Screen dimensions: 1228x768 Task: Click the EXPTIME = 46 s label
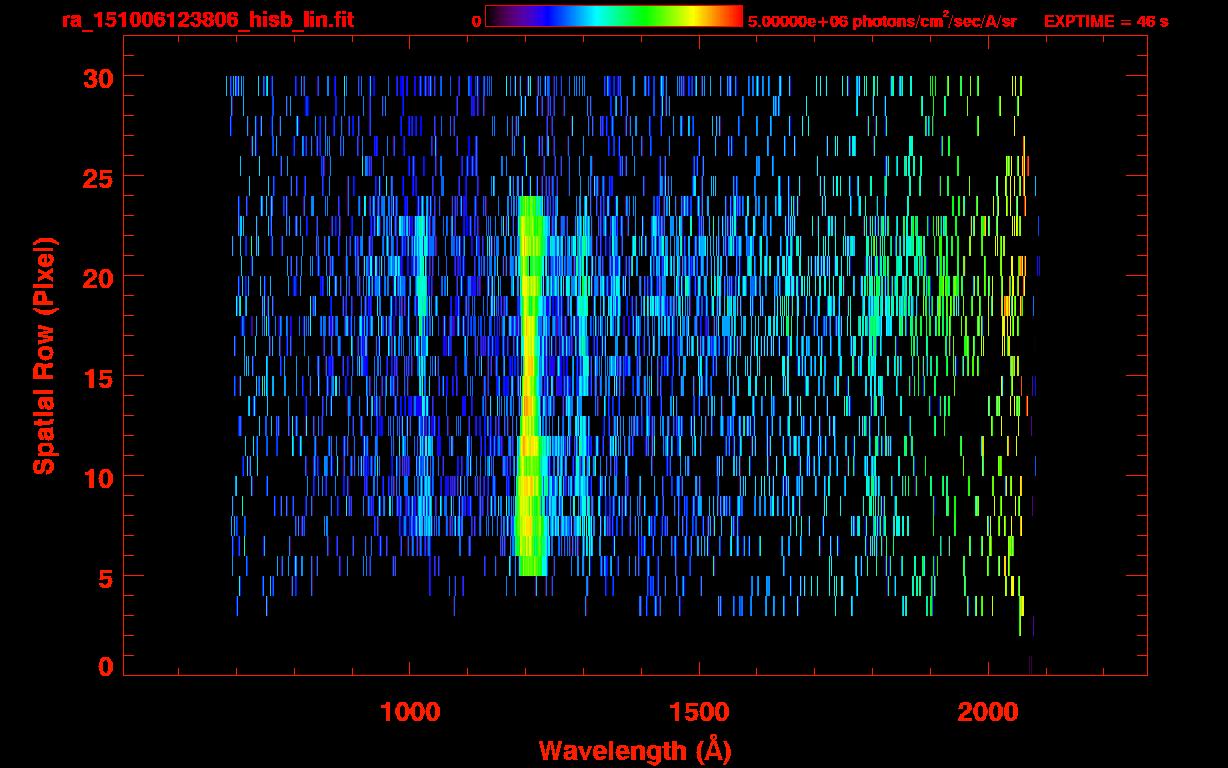pos(1106,20)
